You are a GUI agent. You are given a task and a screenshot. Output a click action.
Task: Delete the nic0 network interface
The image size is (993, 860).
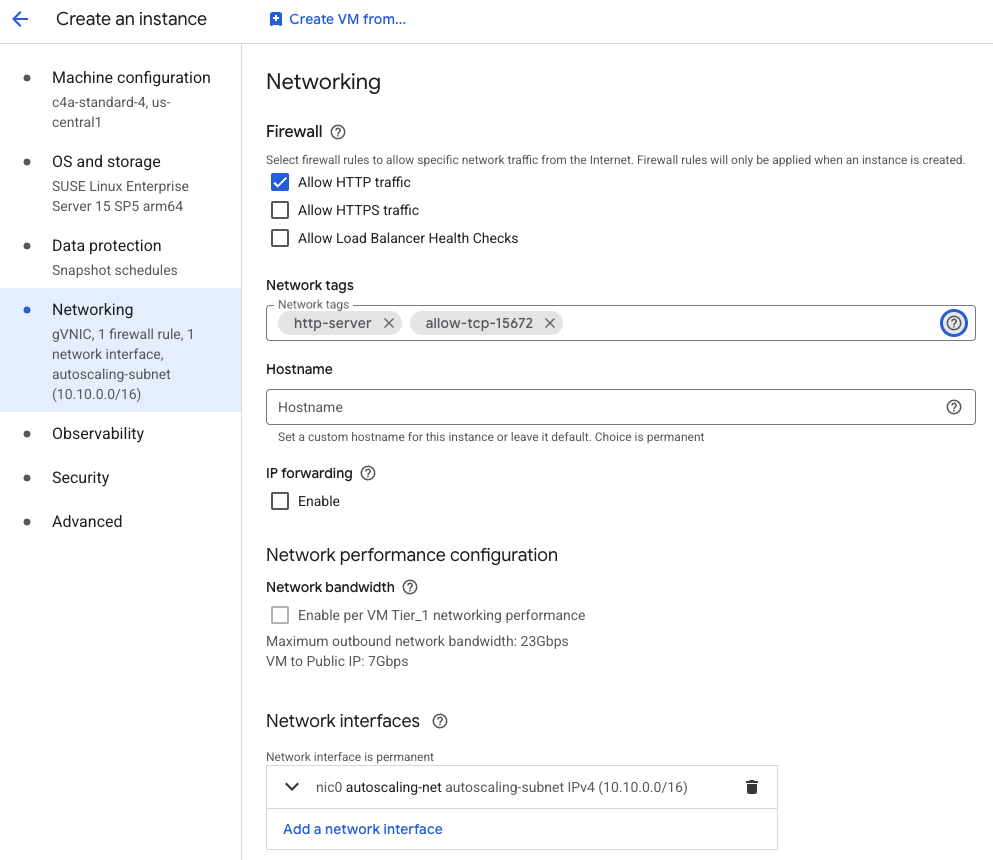751,787
